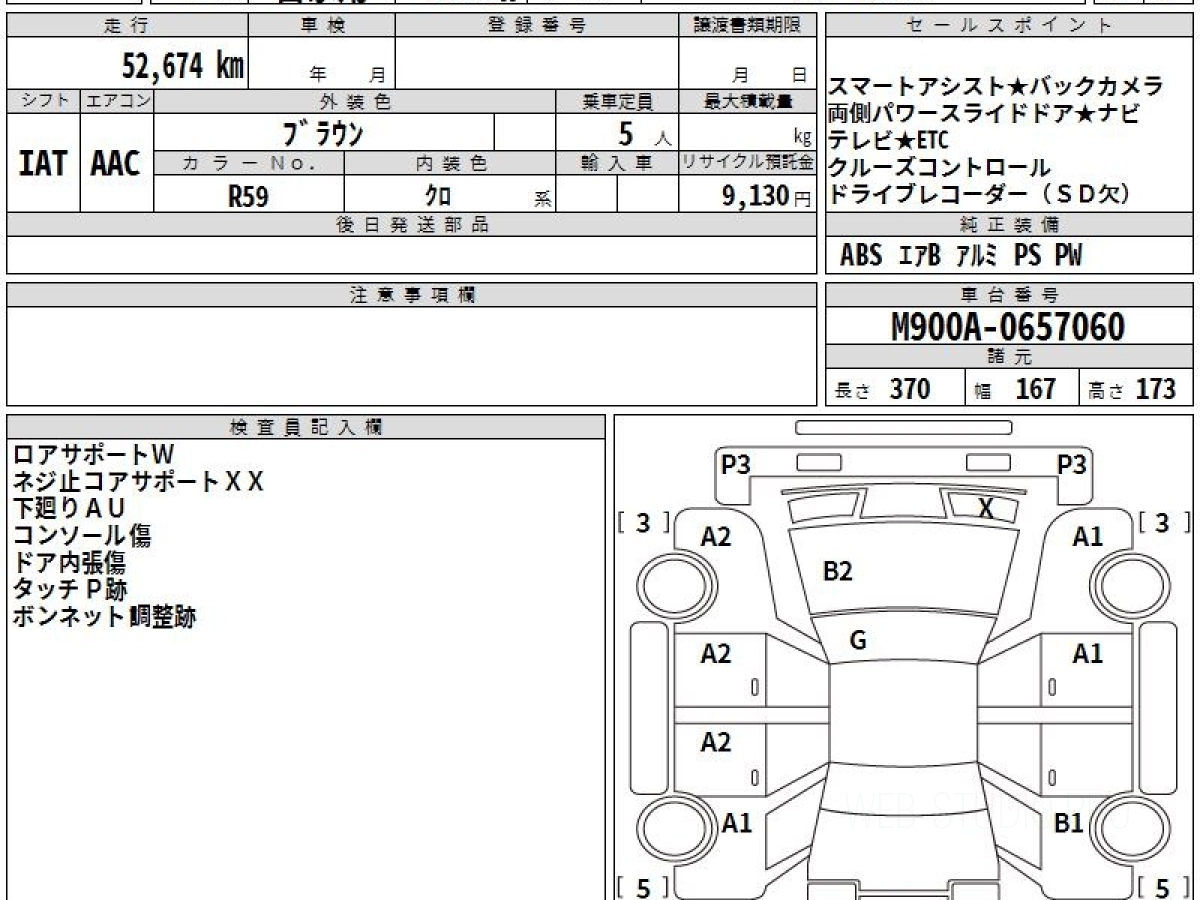Select the note 下廻りAU
This screenshot has height=900, width=1200.
[x=69, y=509]
